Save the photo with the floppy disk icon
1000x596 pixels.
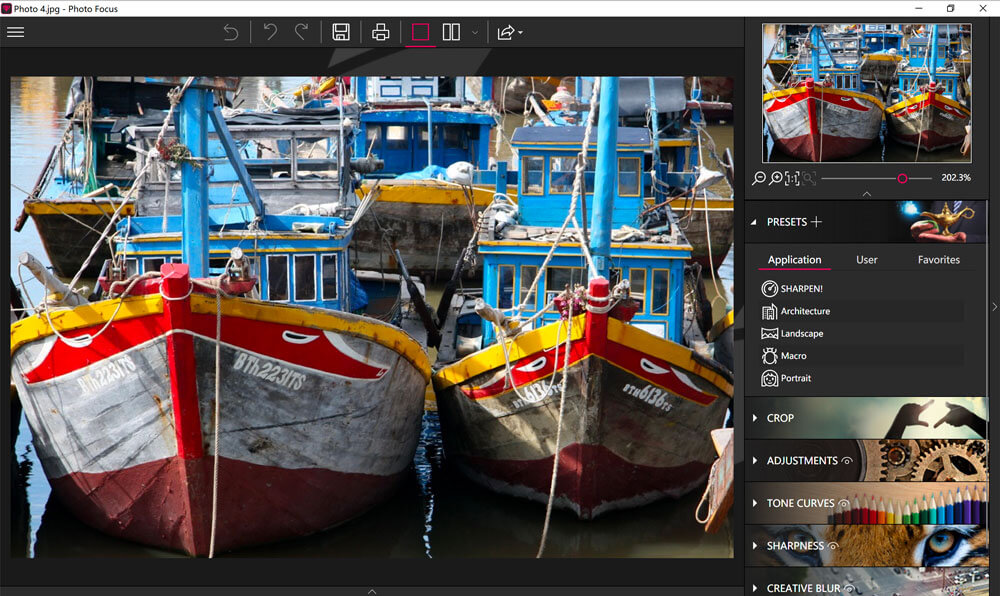tap(341, 32)
